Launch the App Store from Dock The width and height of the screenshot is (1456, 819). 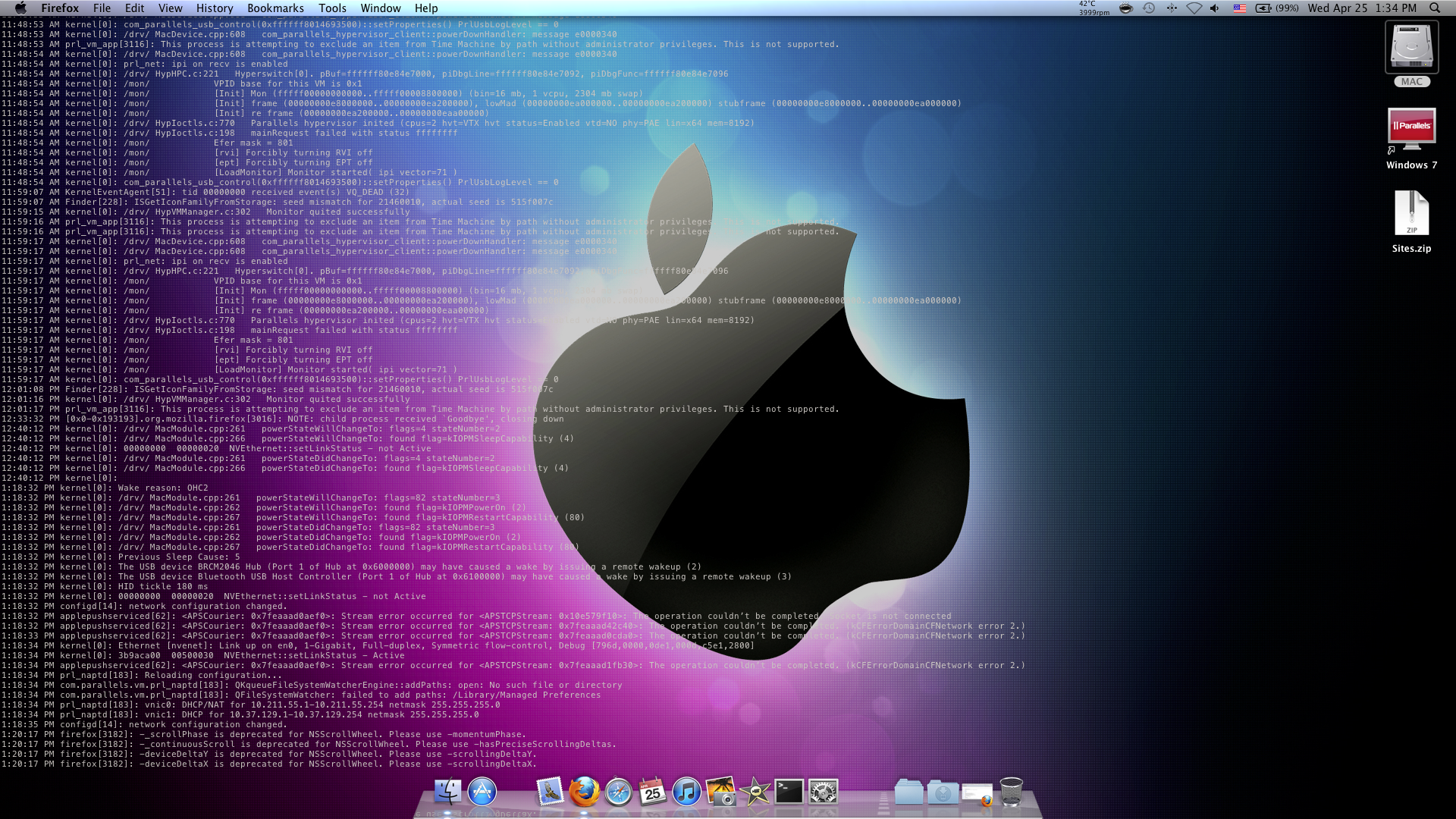coord(482,792)
